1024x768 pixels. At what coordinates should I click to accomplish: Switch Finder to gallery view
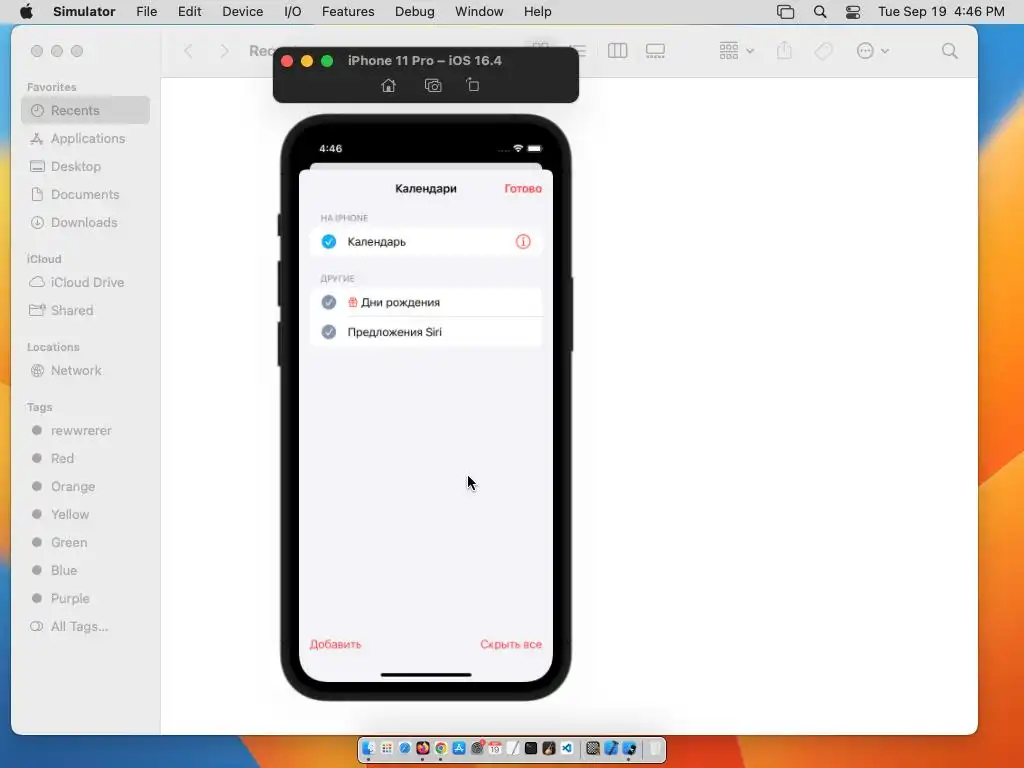[655, 51]
